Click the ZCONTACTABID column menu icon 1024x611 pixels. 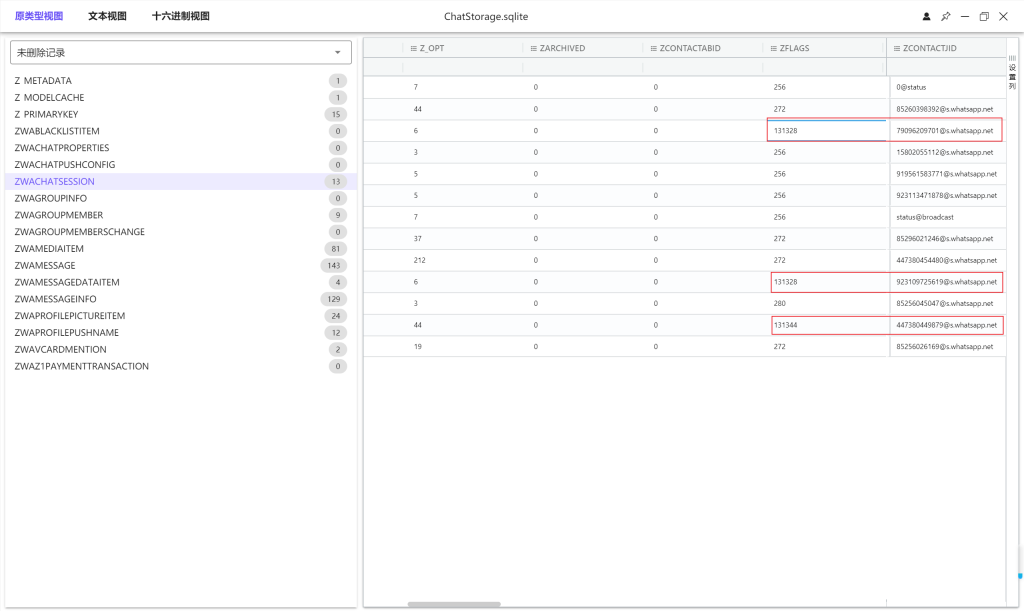click(x=654, y=48)
